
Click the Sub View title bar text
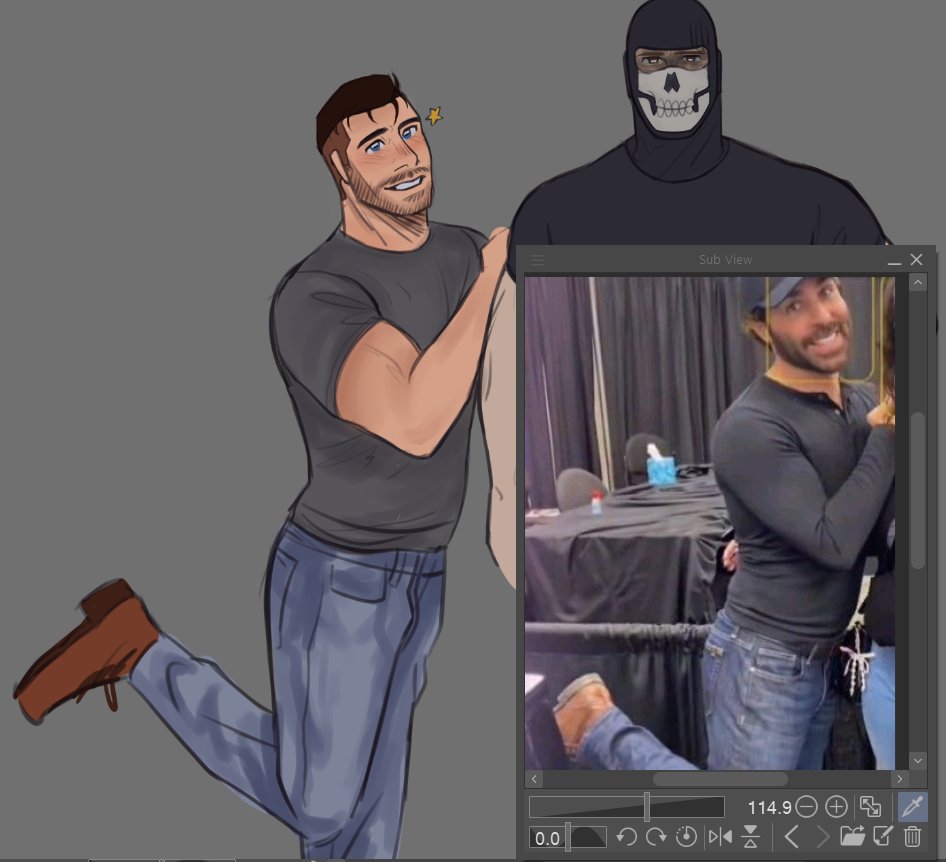coord(725,259)
